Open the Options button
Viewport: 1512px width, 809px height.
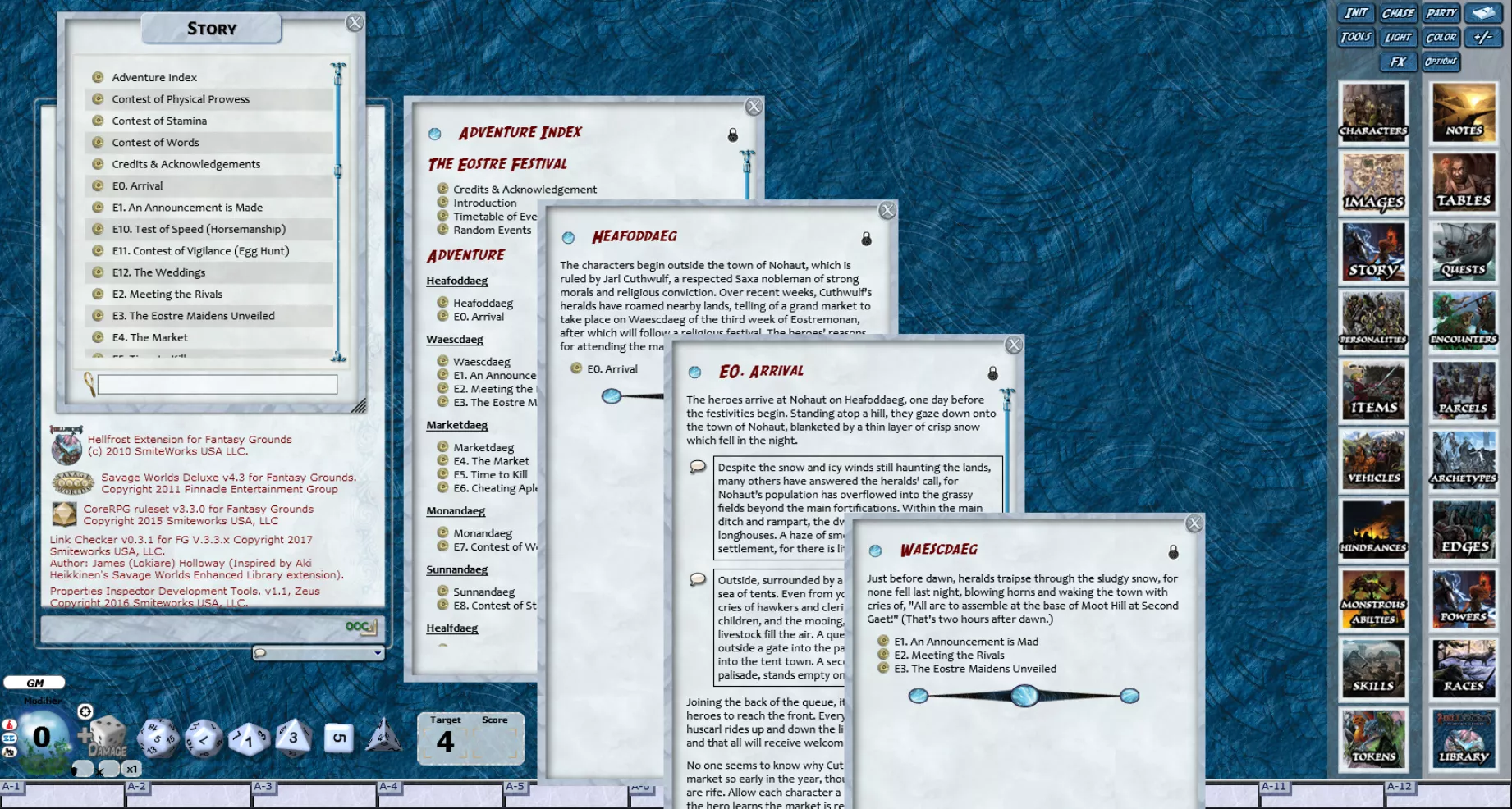click(1441, 62)
